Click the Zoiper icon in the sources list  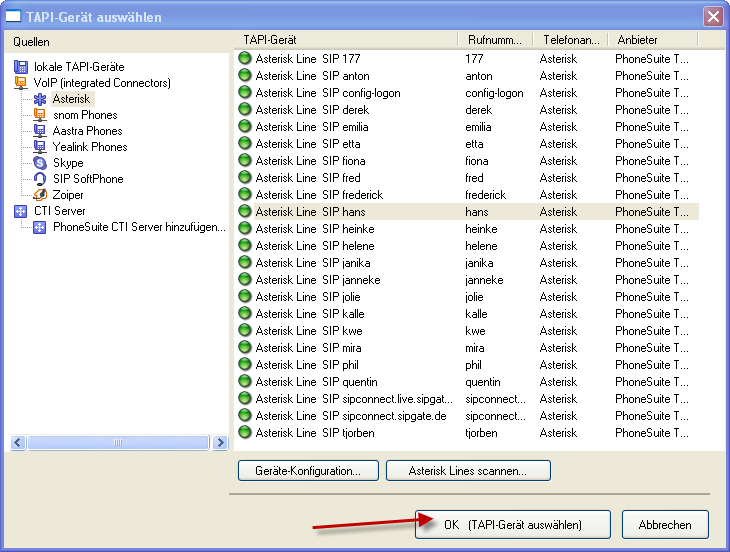click(x=40, y=195)
